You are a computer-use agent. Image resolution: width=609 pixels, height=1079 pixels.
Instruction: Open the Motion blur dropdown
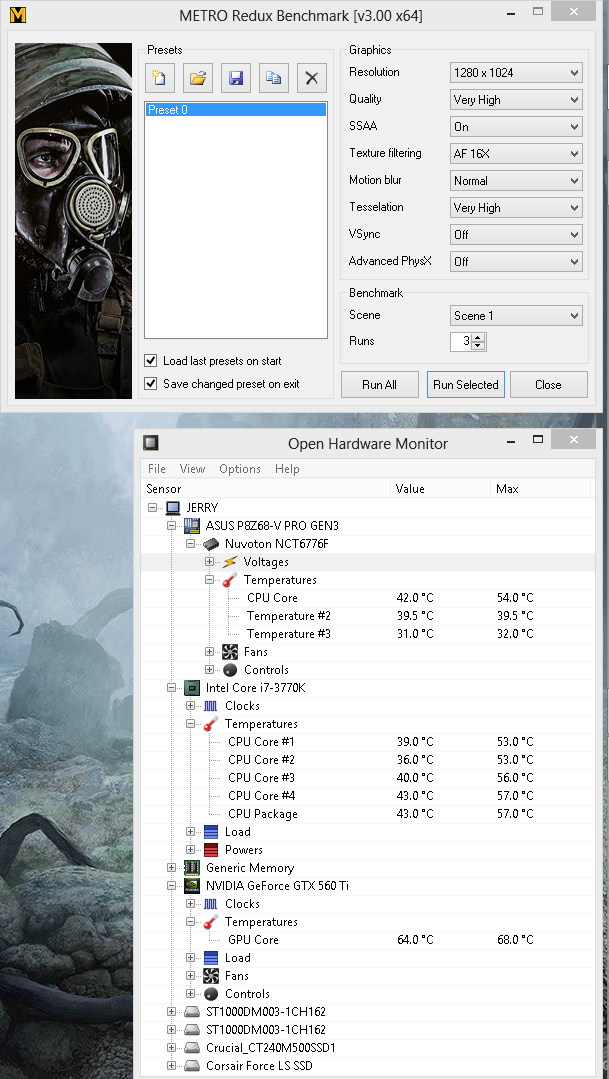(x=516, y=180)
